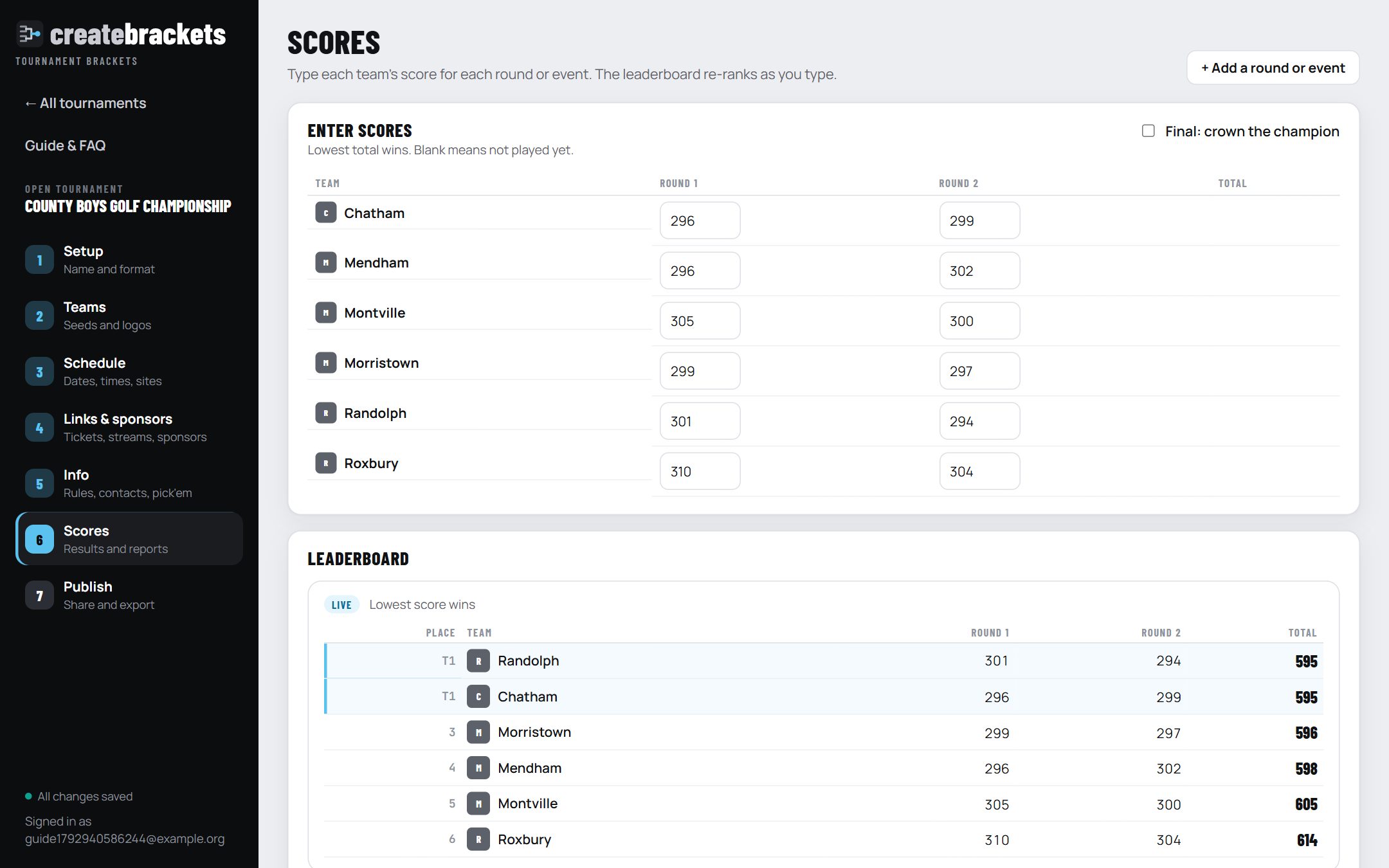The width and height of the screenshot is (1389, 868).
Task: Click the LIVE badge in leaderboard
Action: point(341,604)
